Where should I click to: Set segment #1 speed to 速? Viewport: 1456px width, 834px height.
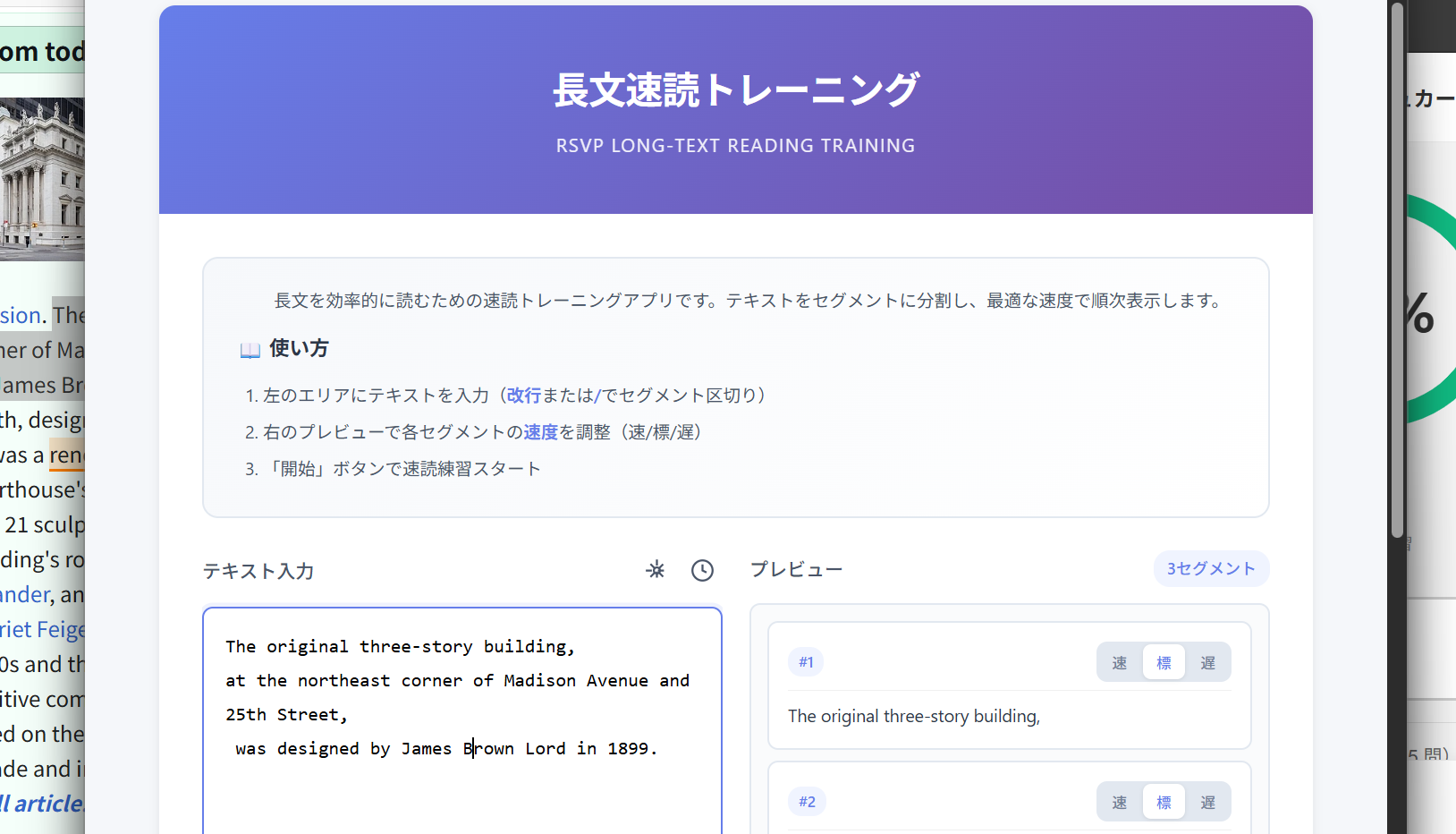click(x=1119, y=662)
